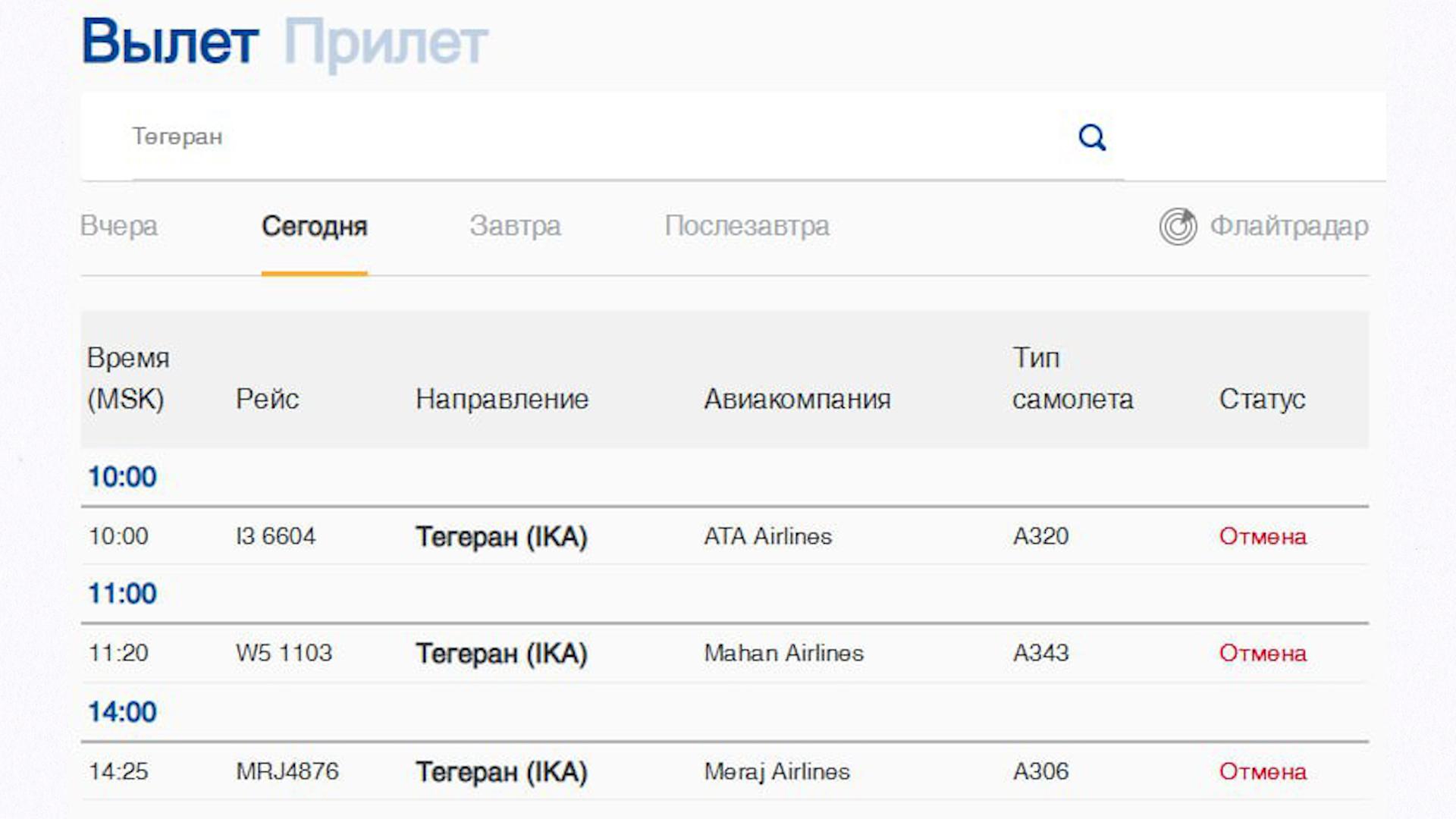1456x819 pixels.
Task: Switch to the Вылет departures tab
Action: 170,42
